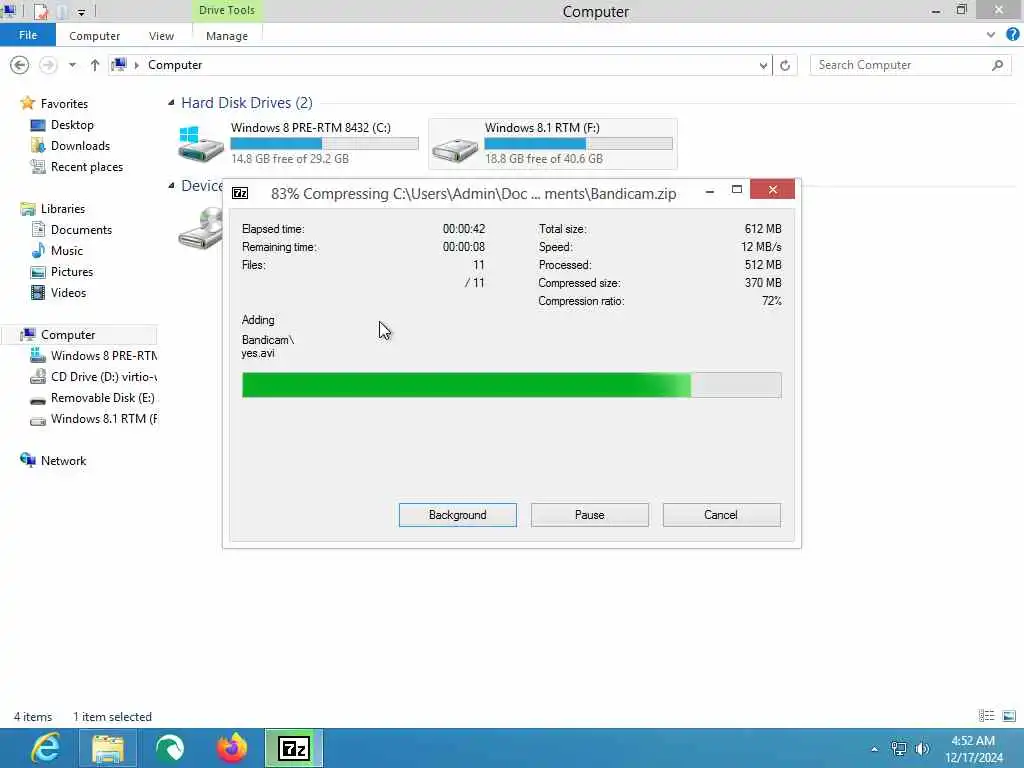Click the F: drive capacity bar
The width and height of the screenshot is (1024, 768).
click(x=579, y=143)
